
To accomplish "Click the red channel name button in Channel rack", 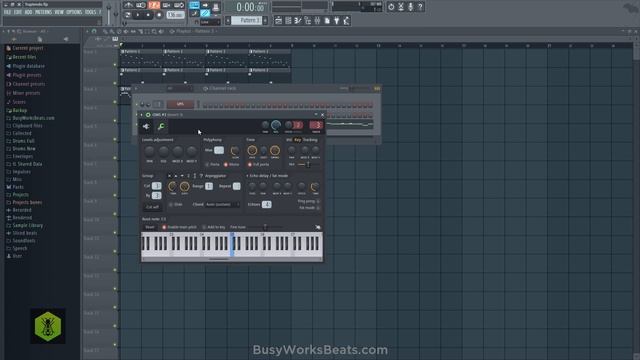I will pyautogui.click(x=180, y=104).
